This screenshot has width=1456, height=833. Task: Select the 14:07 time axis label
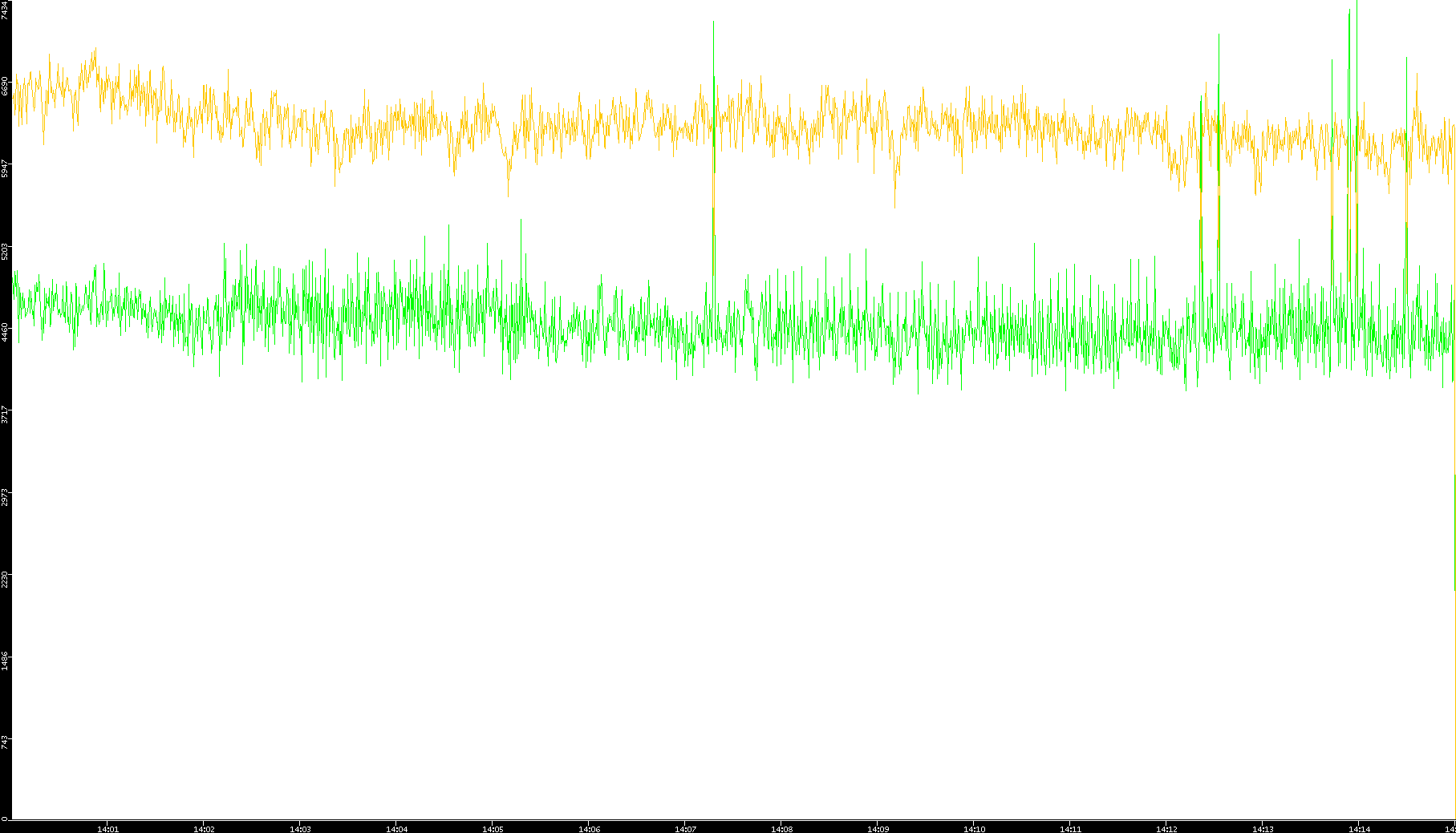685,829
